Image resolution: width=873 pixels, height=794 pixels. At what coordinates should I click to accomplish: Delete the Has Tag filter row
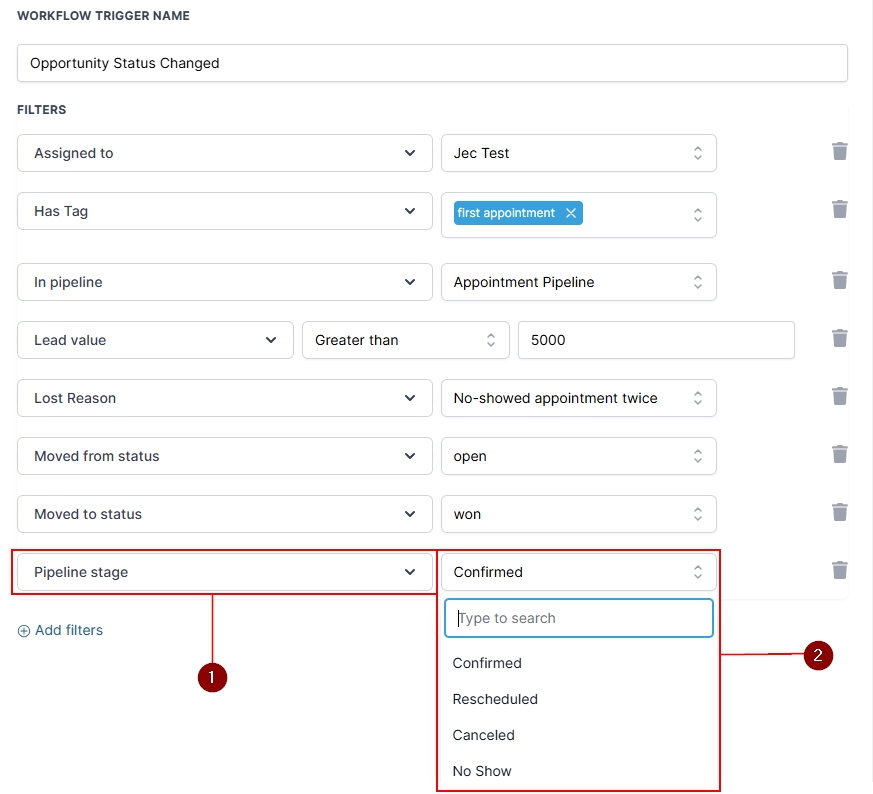[x=839, y=209]
